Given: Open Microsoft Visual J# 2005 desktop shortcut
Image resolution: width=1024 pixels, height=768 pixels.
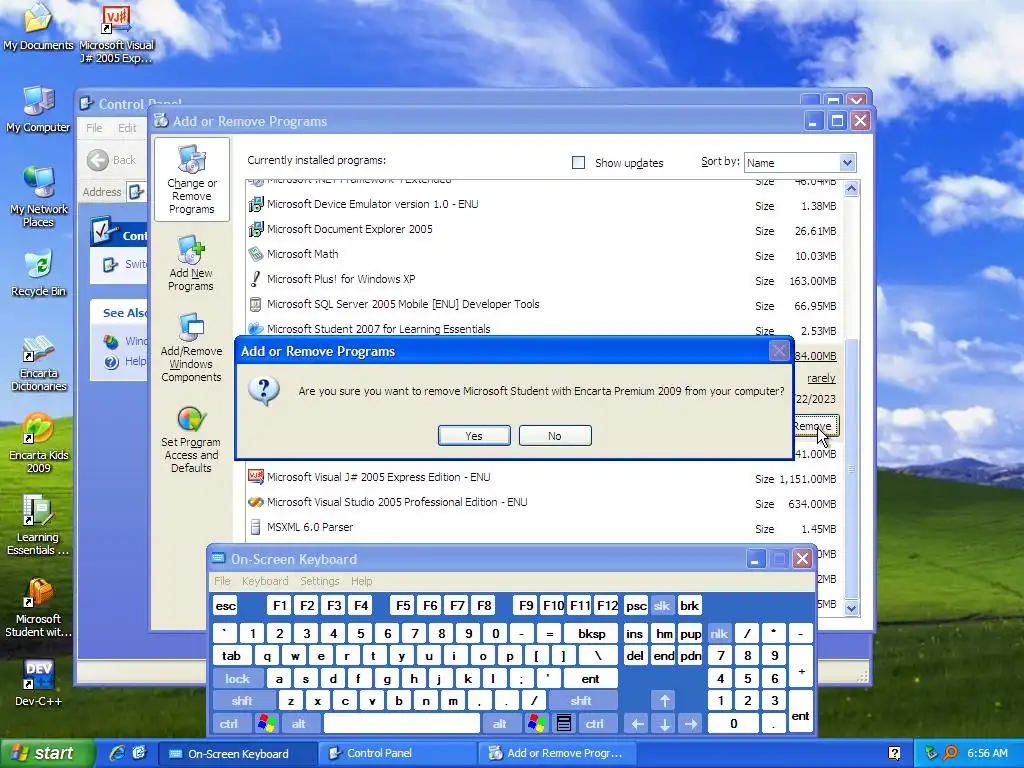Looking at the screenshot, I should coord(116,34).
